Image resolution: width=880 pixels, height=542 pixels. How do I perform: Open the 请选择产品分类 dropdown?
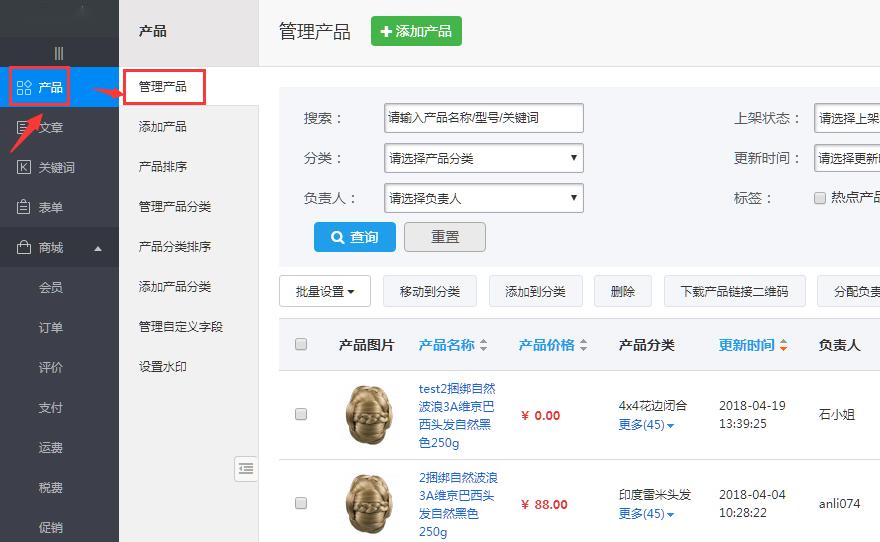point(483,158)
